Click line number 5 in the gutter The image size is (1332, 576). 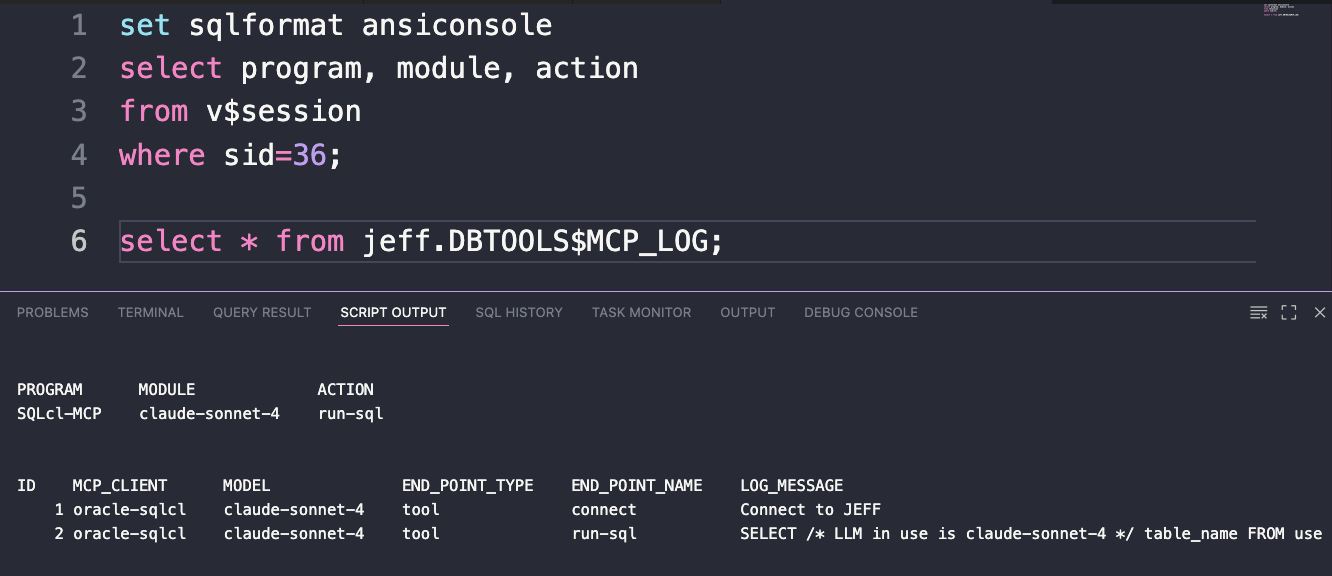click(x=79, y=198)
